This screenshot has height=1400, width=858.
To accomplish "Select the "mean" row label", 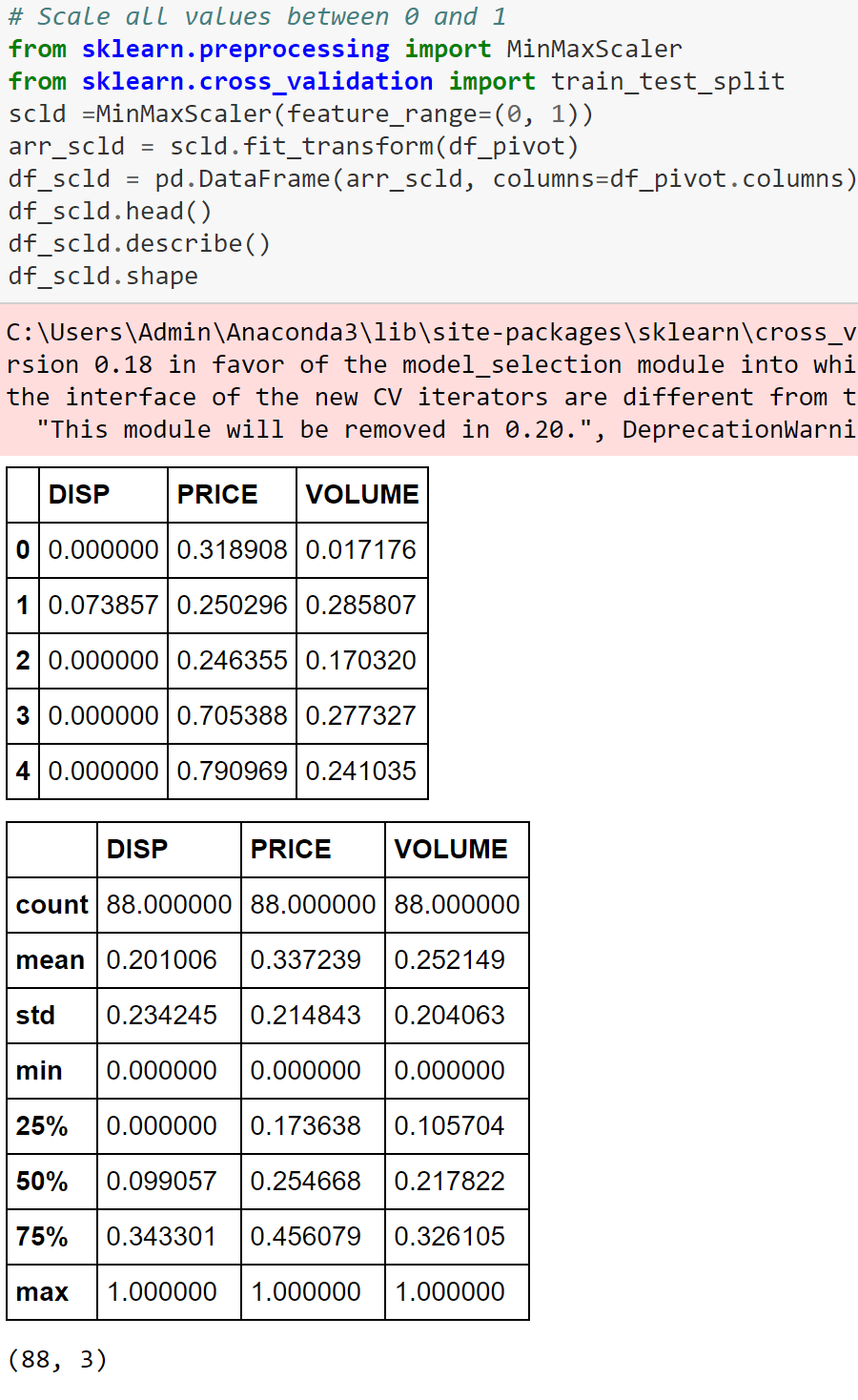I will click(x=51, y=959).
